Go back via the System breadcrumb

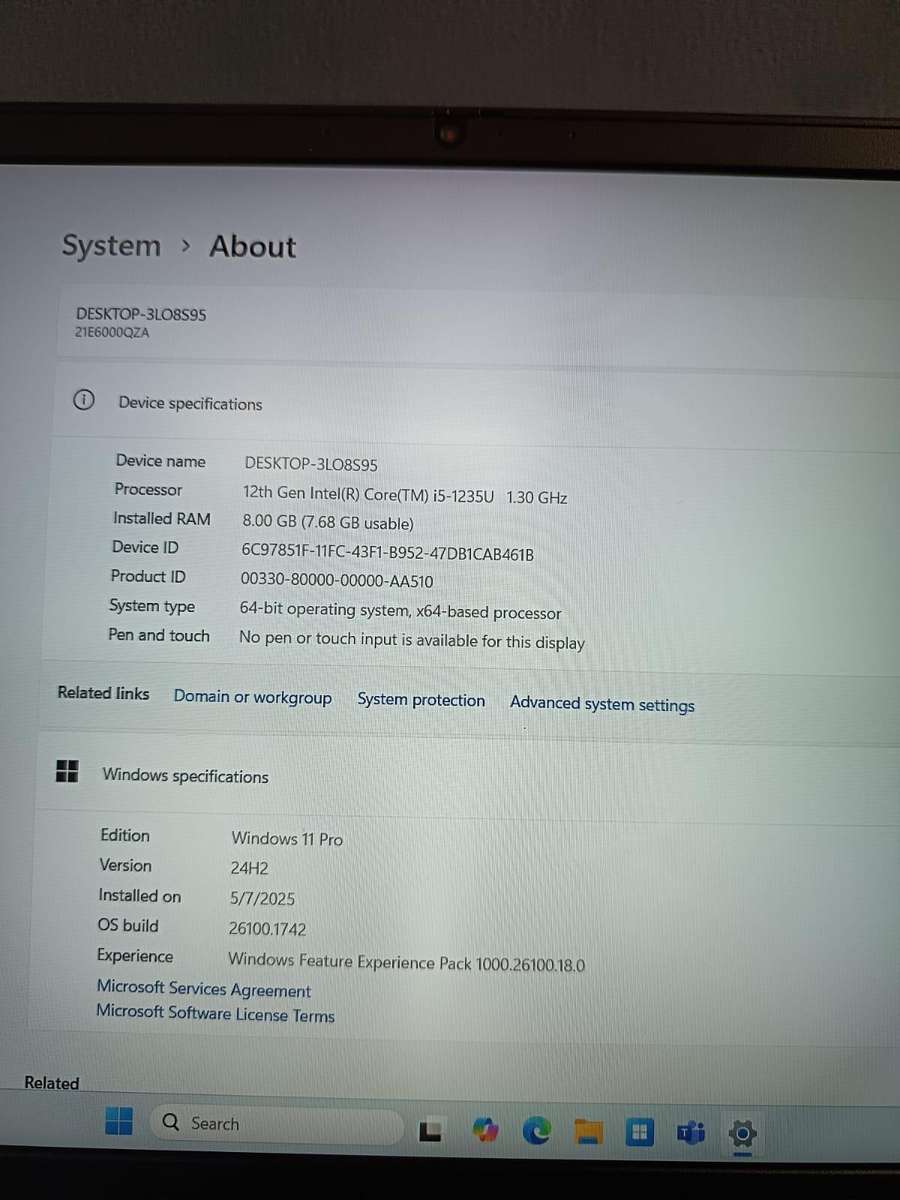point(111,246)
